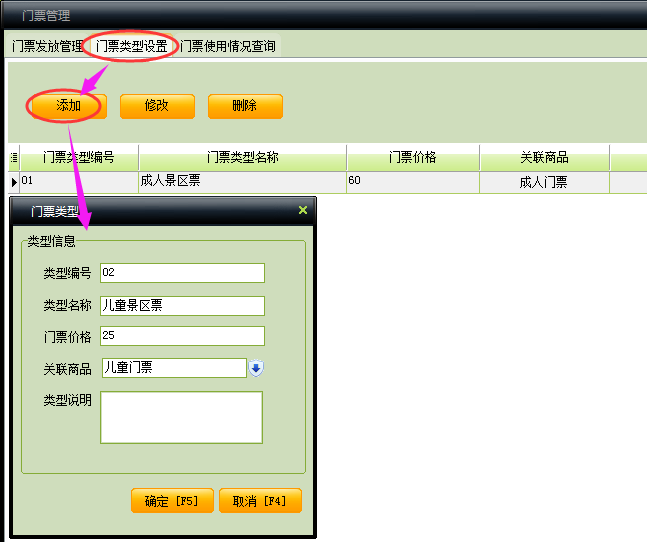This screenshot has height=542, width=647.
Task: Open the 门票使用情况查询 tab
Action: point(228,46)
